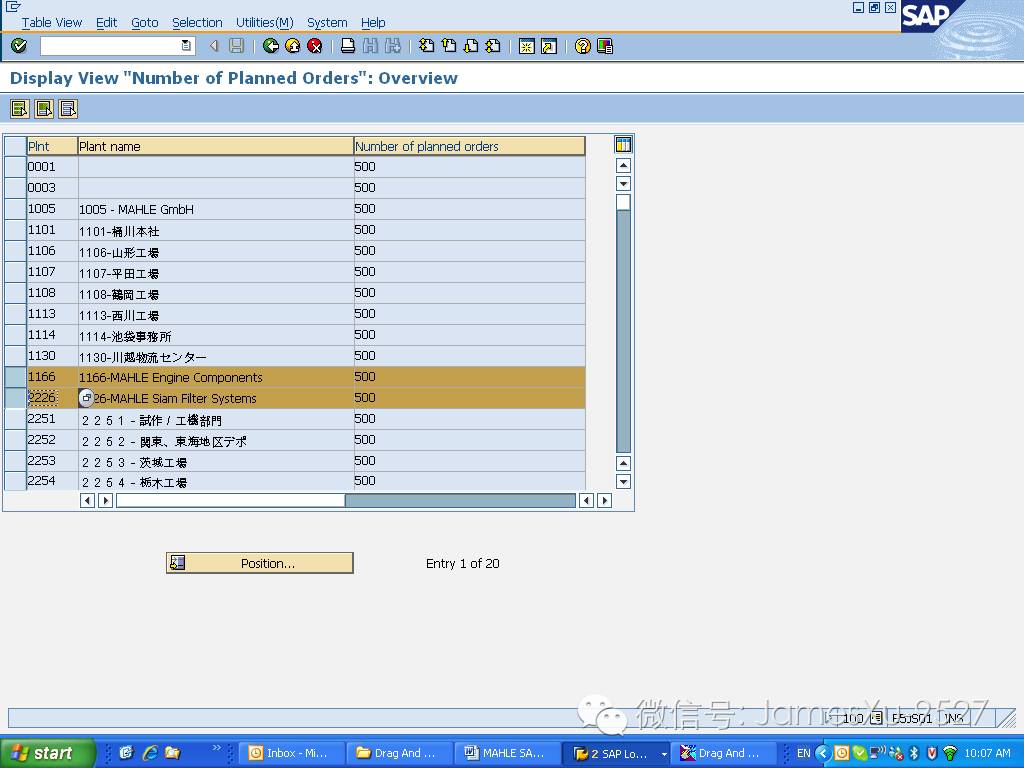Go back using the green Back arrow
1024x768 pixels.
[x=270, y=46]
